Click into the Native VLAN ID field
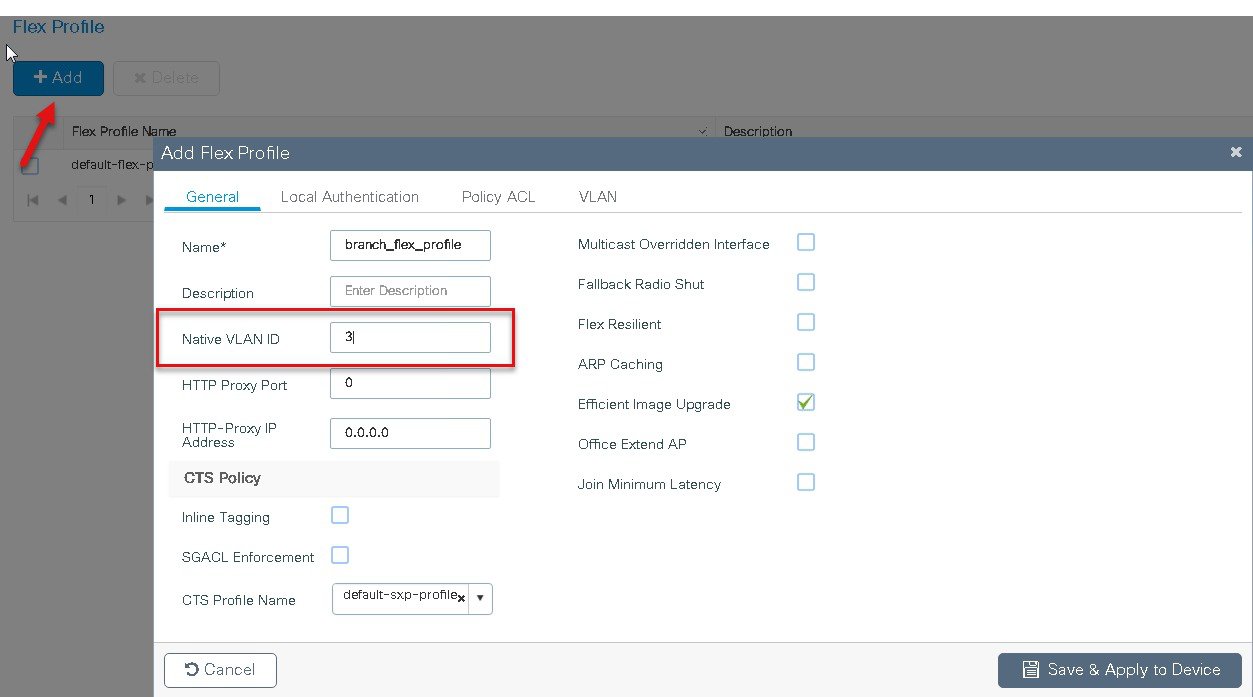Image resolution: width=1253 pixels, height=697 pixels. tap(410, 338)
